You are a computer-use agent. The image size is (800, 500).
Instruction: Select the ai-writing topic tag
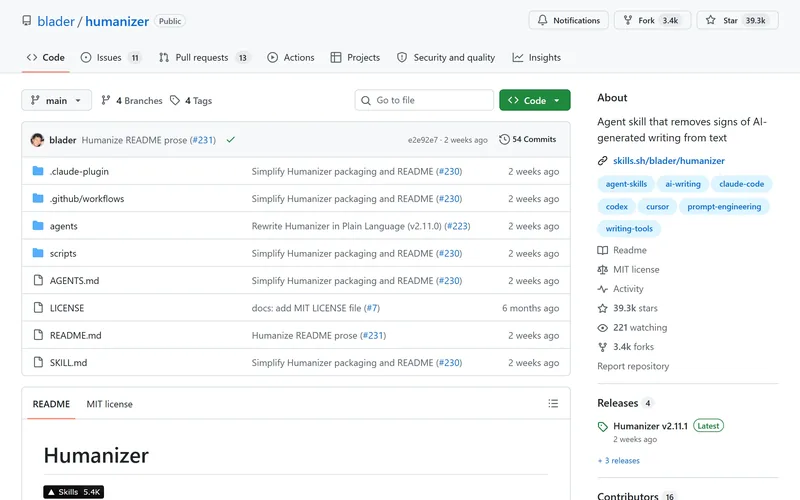click(x=683, y=184)
